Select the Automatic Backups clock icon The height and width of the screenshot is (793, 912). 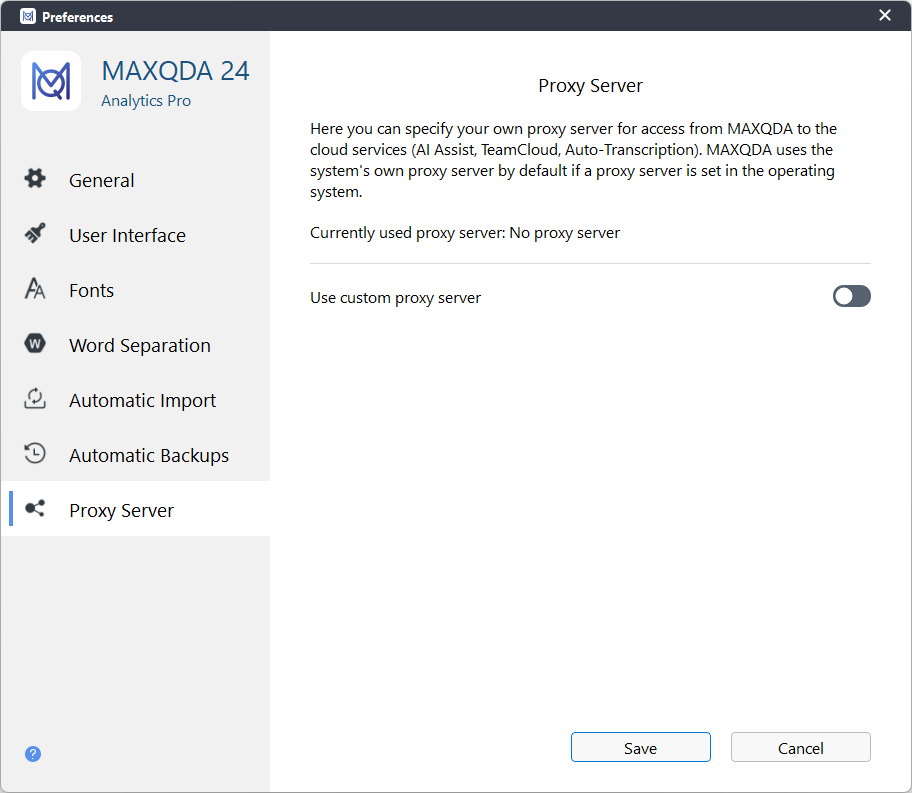35,453
